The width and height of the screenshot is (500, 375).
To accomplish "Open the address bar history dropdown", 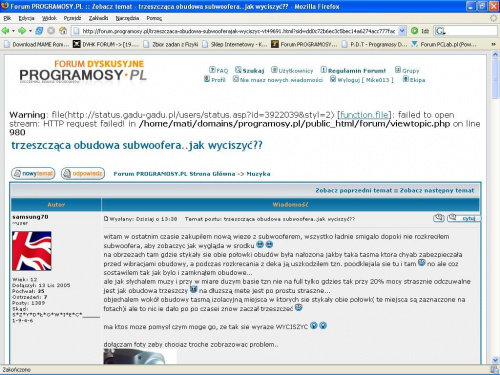I will pos(402,31).
